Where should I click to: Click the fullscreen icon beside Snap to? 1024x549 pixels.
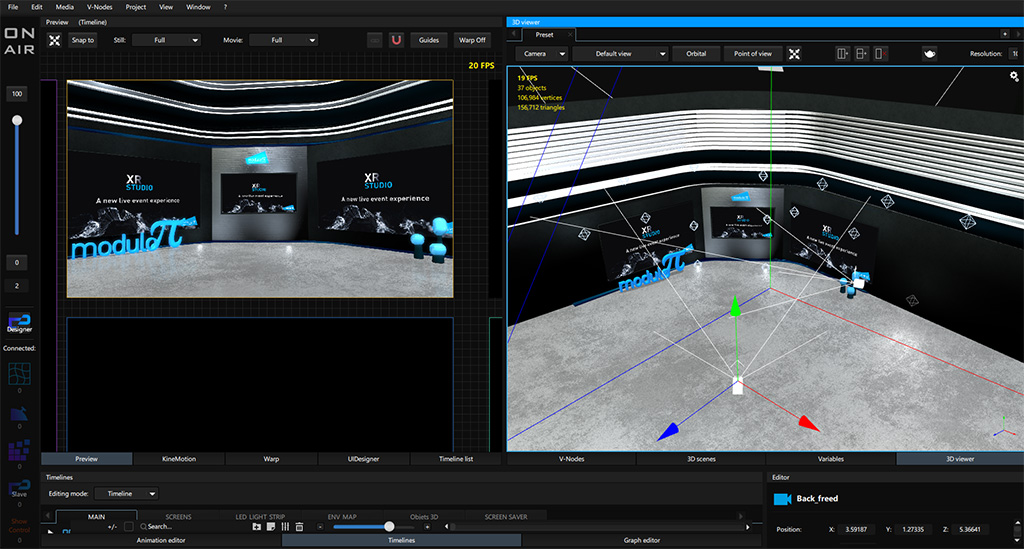pyautogui.click(x=55, y=40)
